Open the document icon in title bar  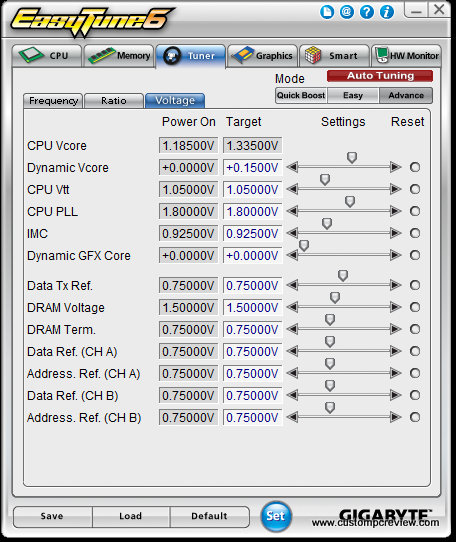click(x=327, y=12)
